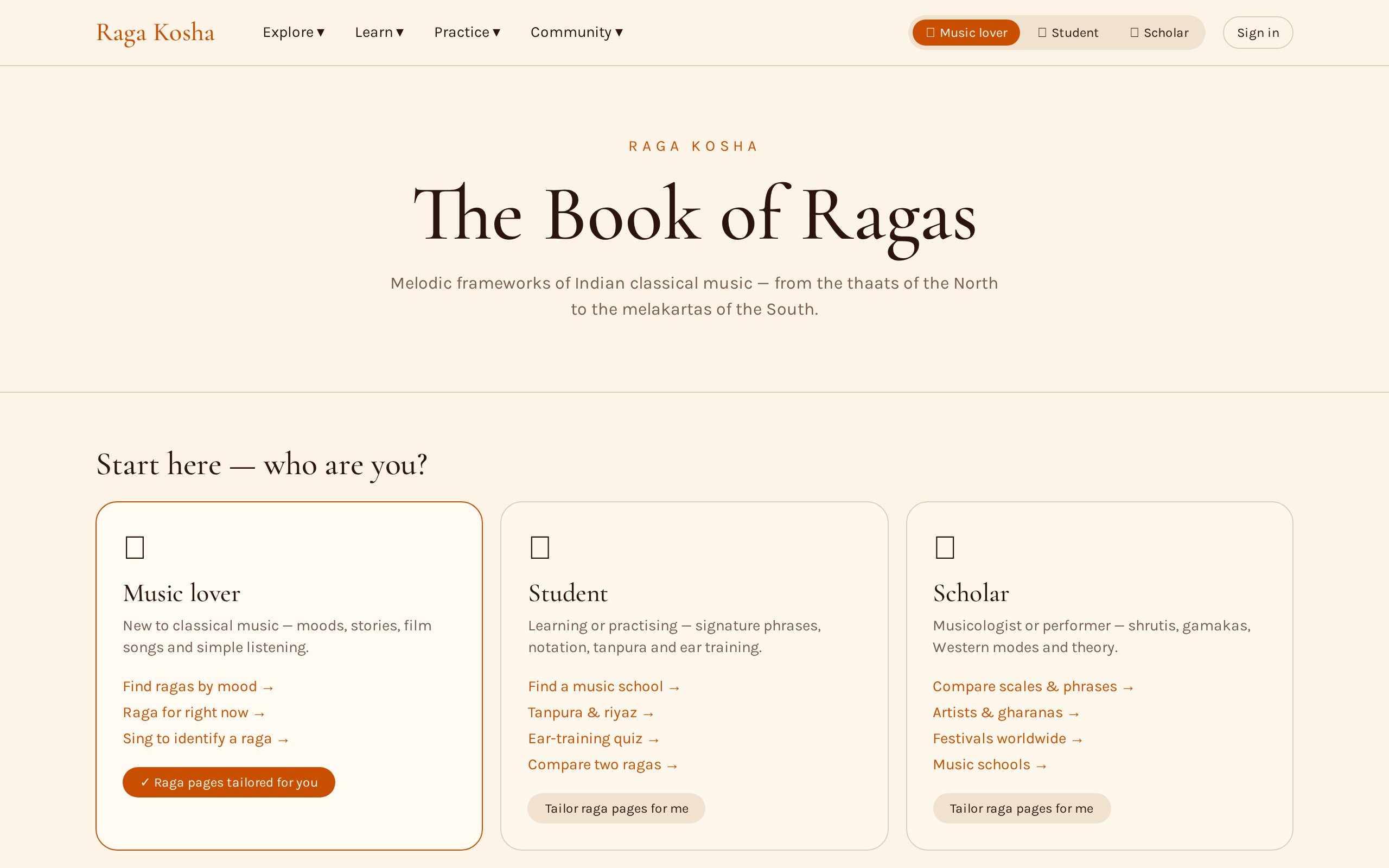The width and height of the screenshot is (1389, 868).
Task: Open Compare two ragas link
Action: (603, 765)
